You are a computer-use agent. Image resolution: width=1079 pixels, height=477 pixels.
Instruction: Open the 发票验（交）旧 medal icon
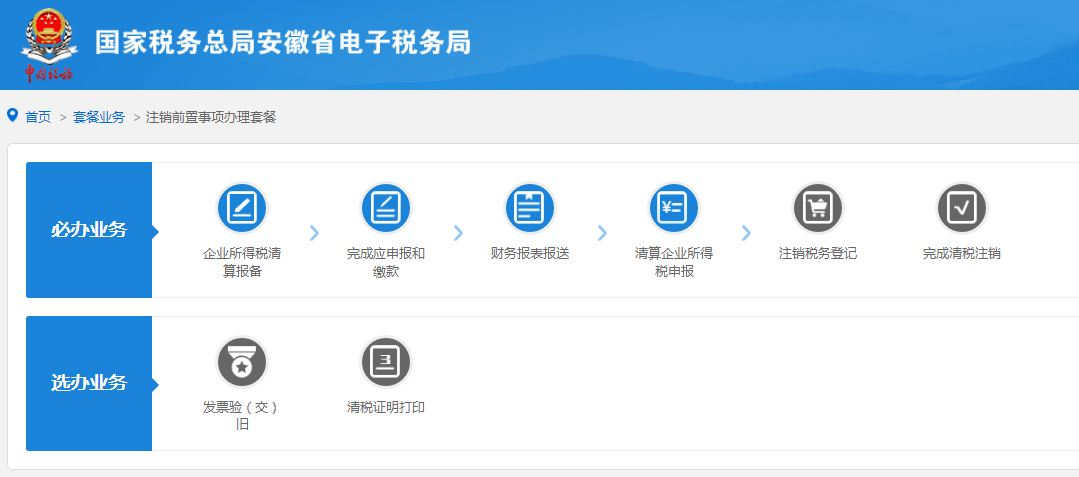point(242,362)
